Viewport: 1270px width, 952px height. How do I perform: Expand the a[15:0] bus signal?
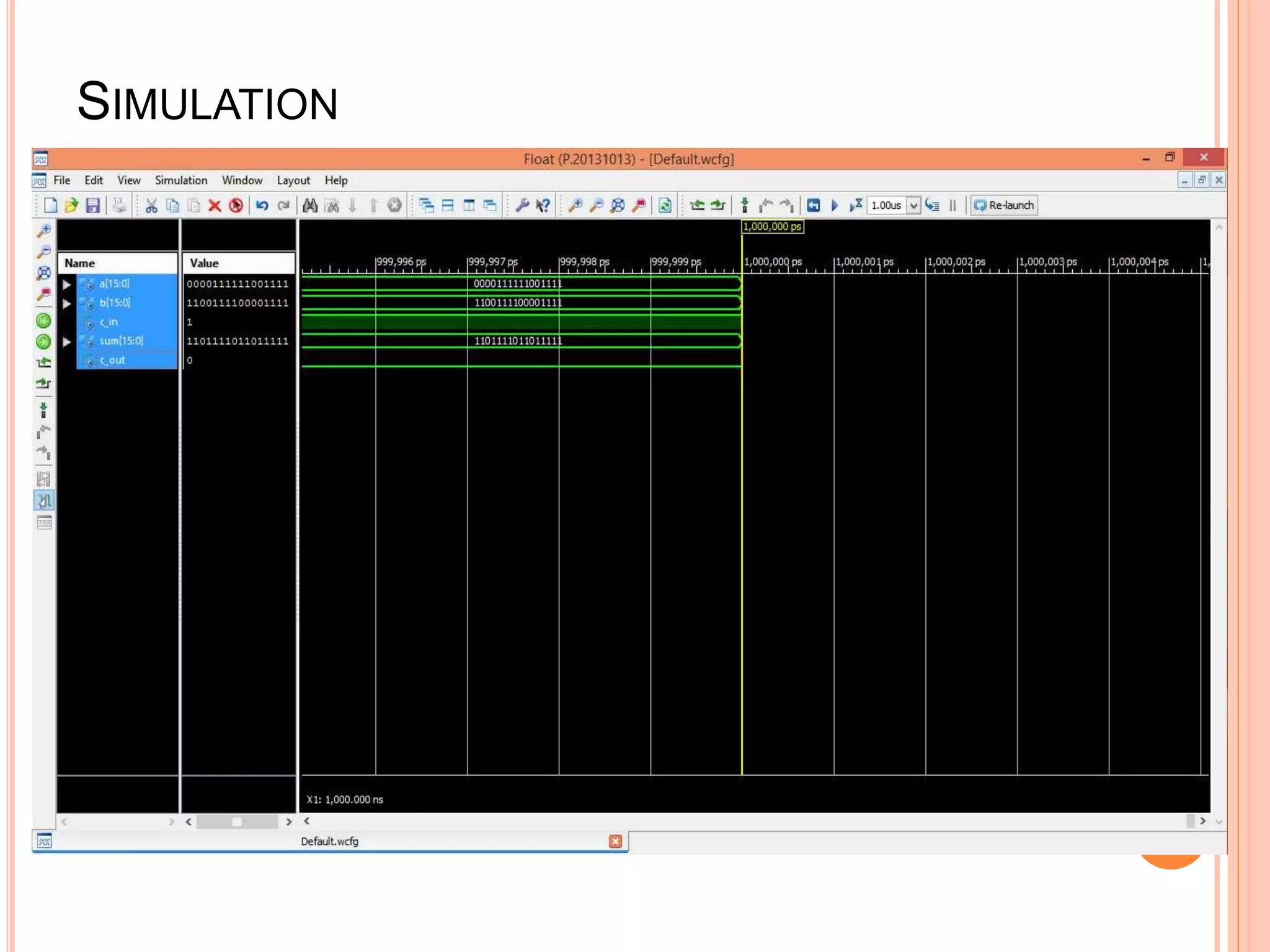coord(66,284)
